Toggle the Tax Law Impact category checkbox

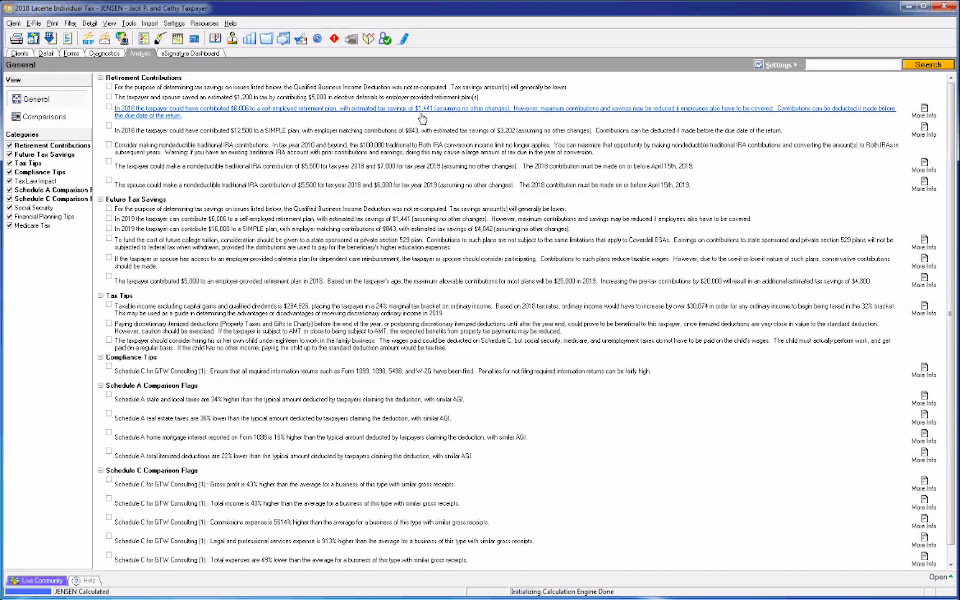9,181
